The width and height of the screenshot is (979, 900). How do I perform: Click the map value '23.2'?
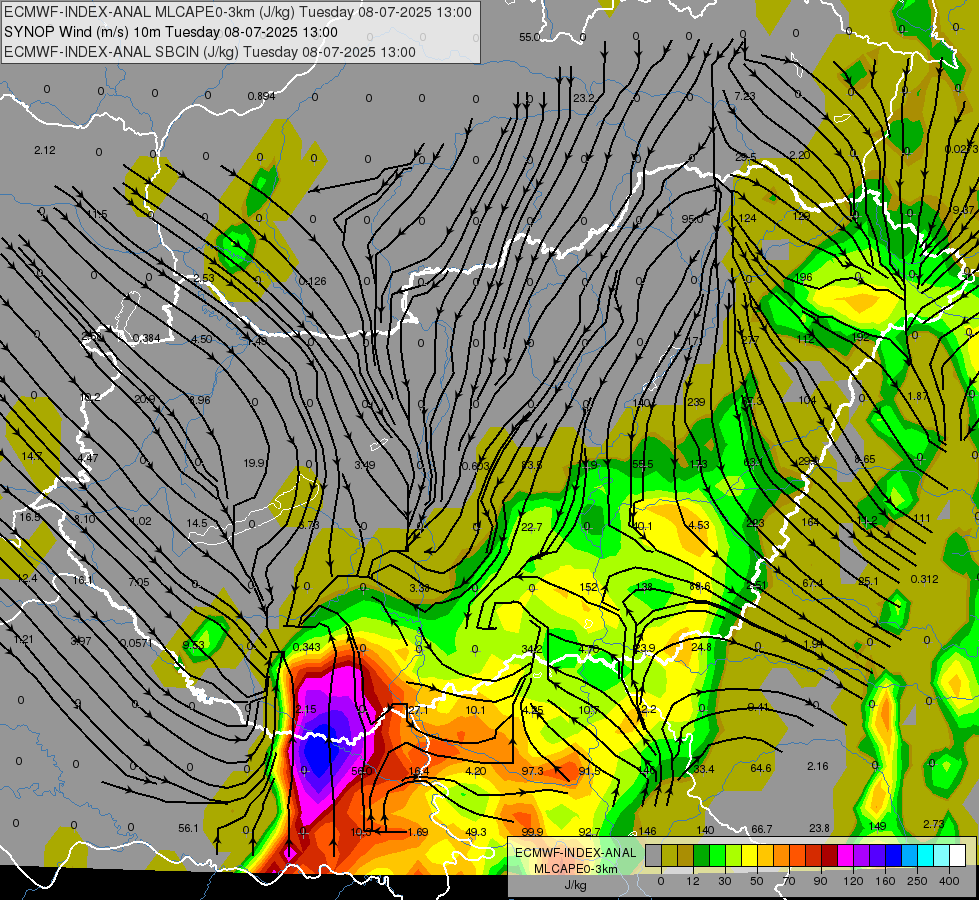pyautogui.click(x=584, y=98)
